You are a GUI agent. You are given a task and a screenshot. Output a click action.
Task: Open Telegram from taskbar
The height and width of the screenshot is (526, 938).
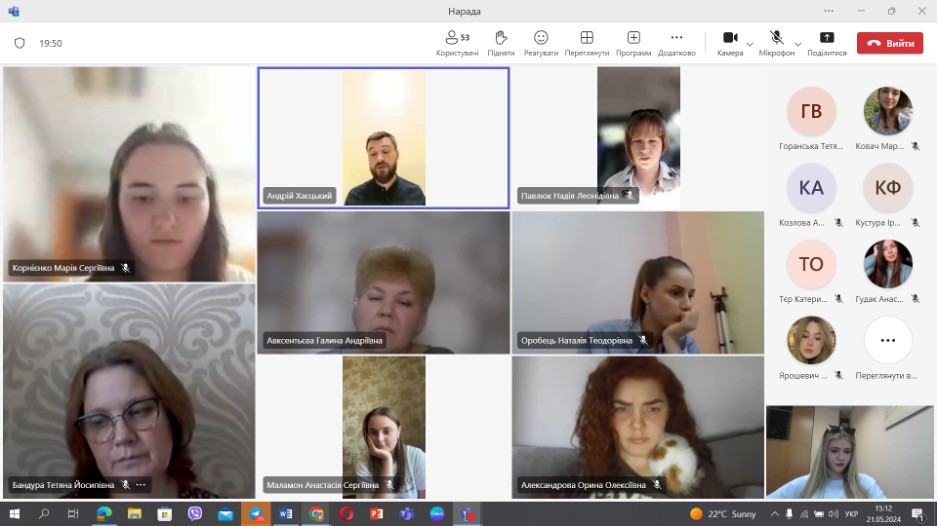pyautogui.click(x=255, y=514)
